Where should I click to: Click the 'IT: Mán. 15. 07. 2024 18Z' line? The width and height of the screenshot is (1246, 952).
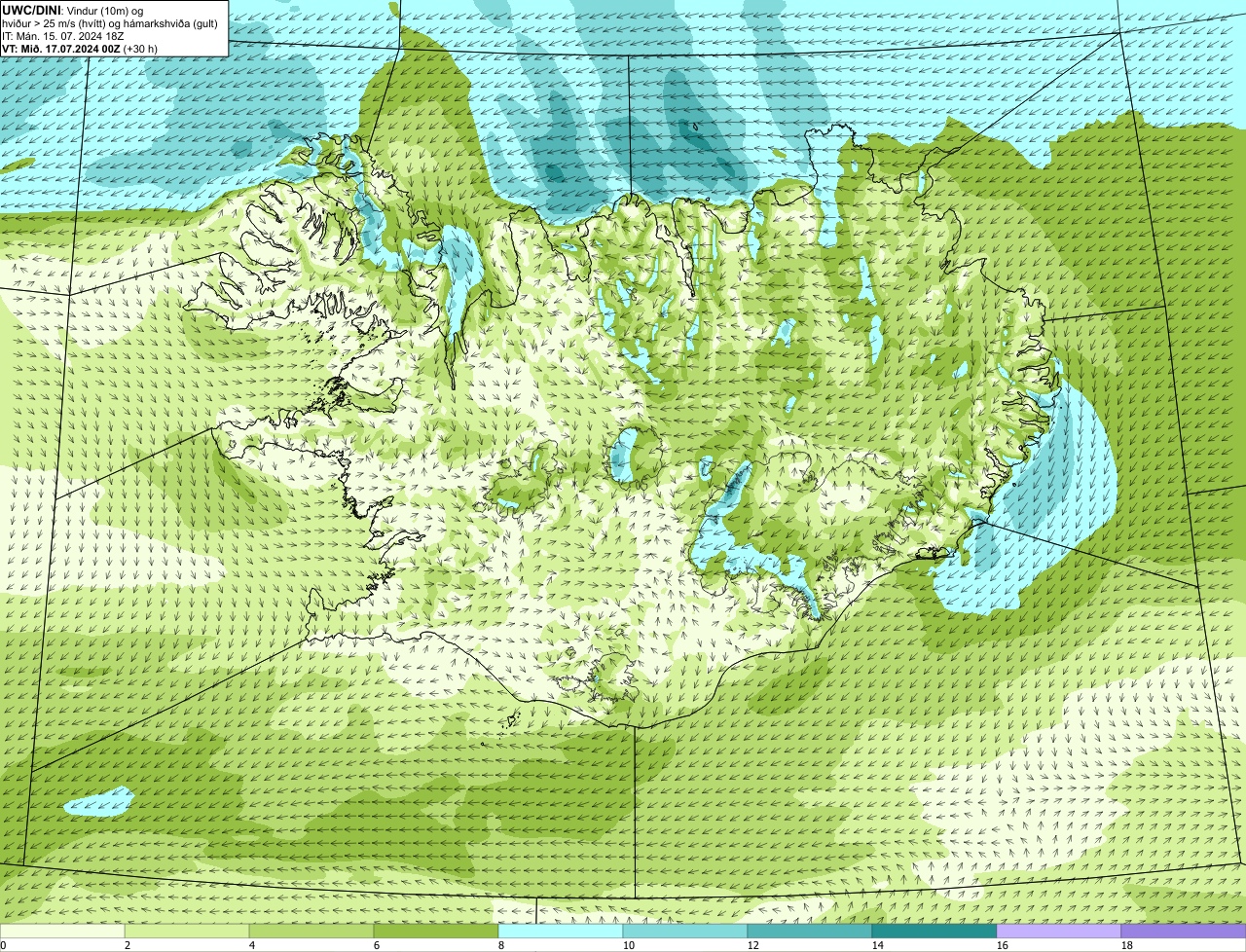62,35
